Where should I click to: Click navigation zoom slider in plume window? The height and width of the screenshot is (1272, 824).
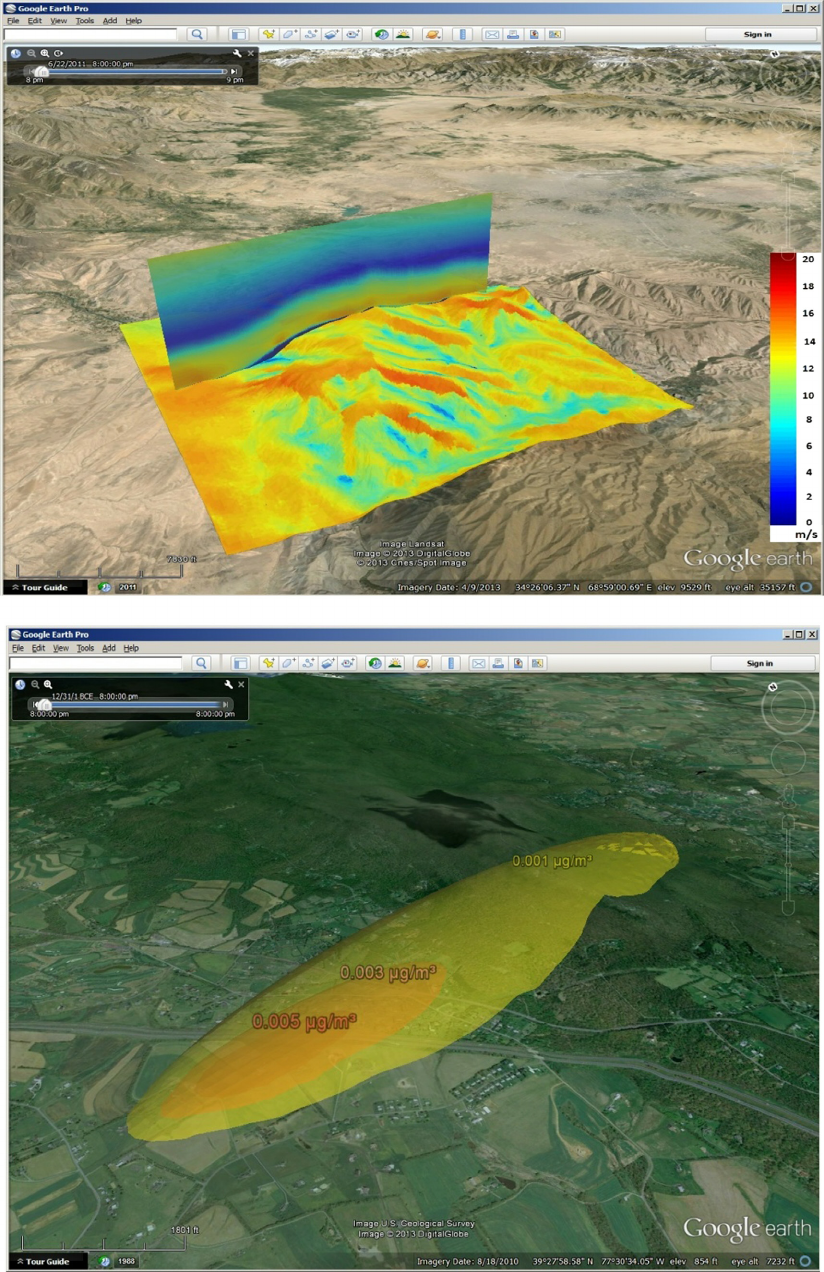pyautogui.click(x=788, y=865)
